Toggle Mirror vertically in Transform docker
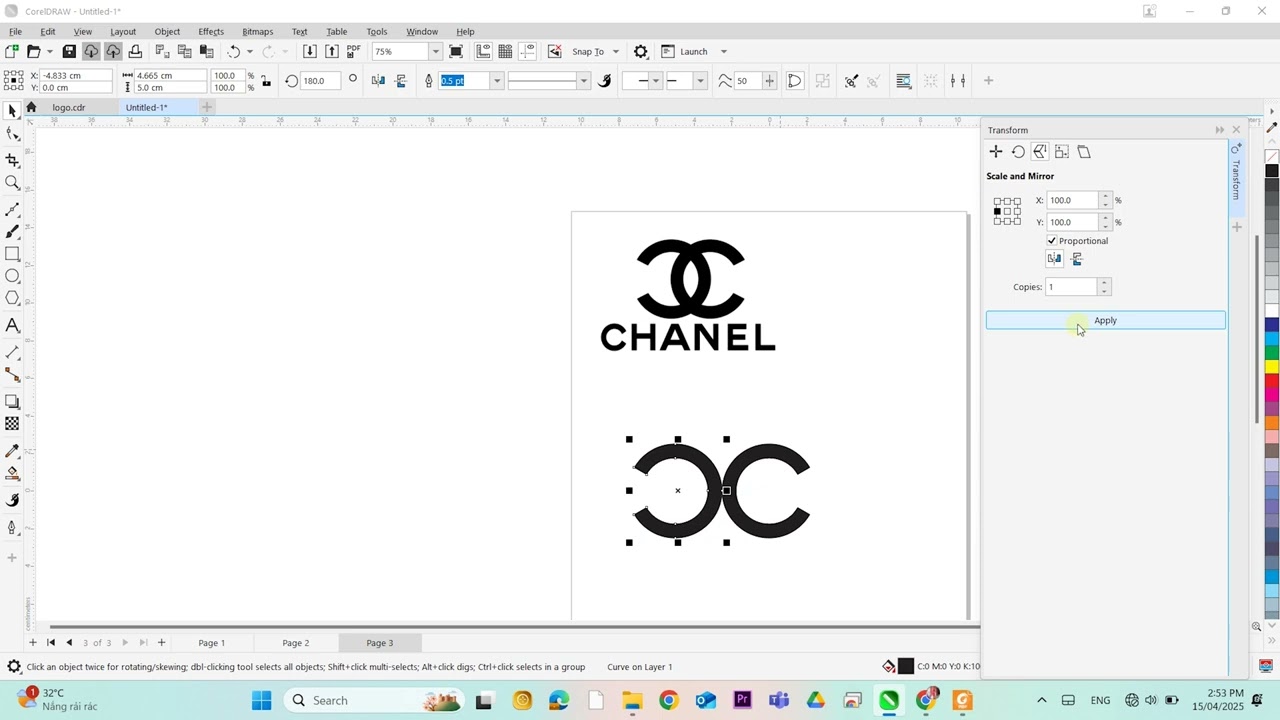This screenshot has height=720, width=1280. pos(1077,259)
